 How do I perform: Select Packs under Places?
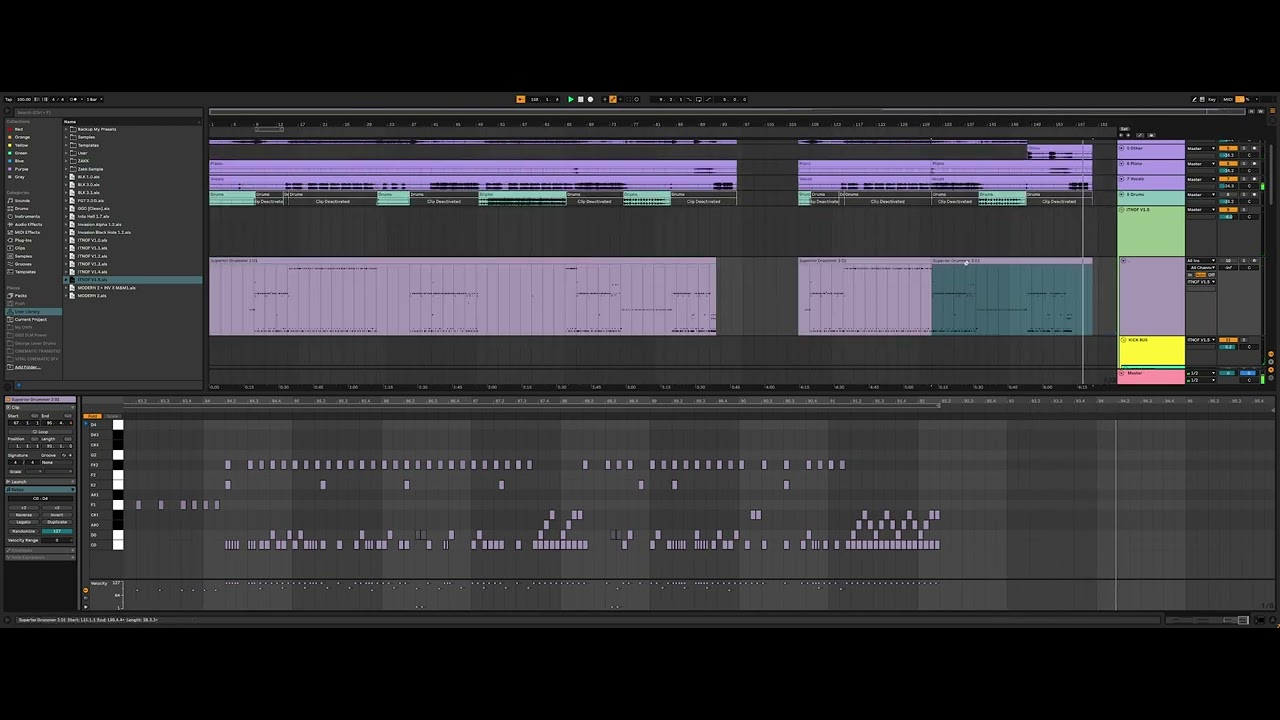tap(18, 295)
